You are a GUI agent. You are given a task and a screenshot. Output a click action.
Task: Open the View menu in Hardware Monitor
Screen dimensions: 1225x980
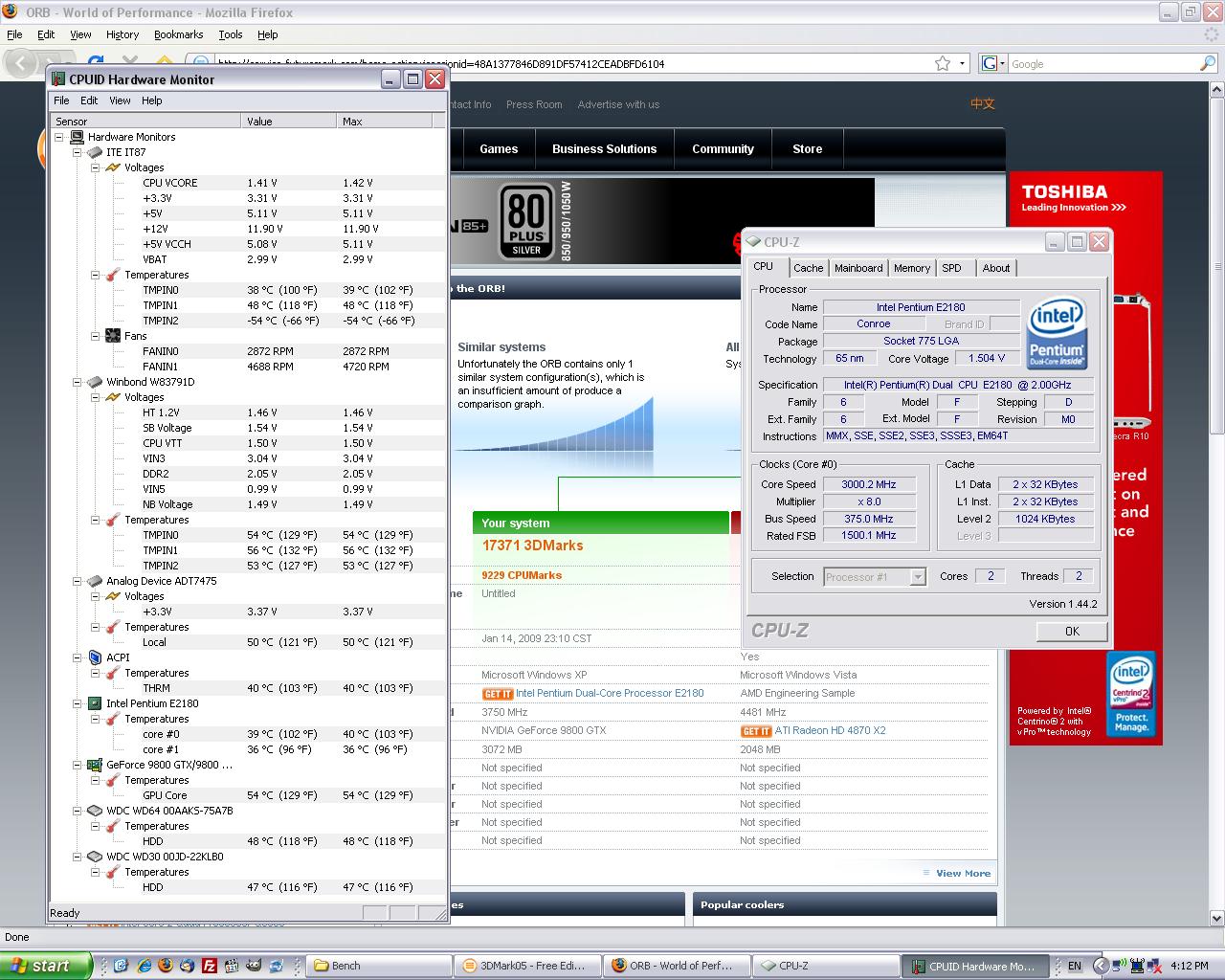click(x=120, y=100)
